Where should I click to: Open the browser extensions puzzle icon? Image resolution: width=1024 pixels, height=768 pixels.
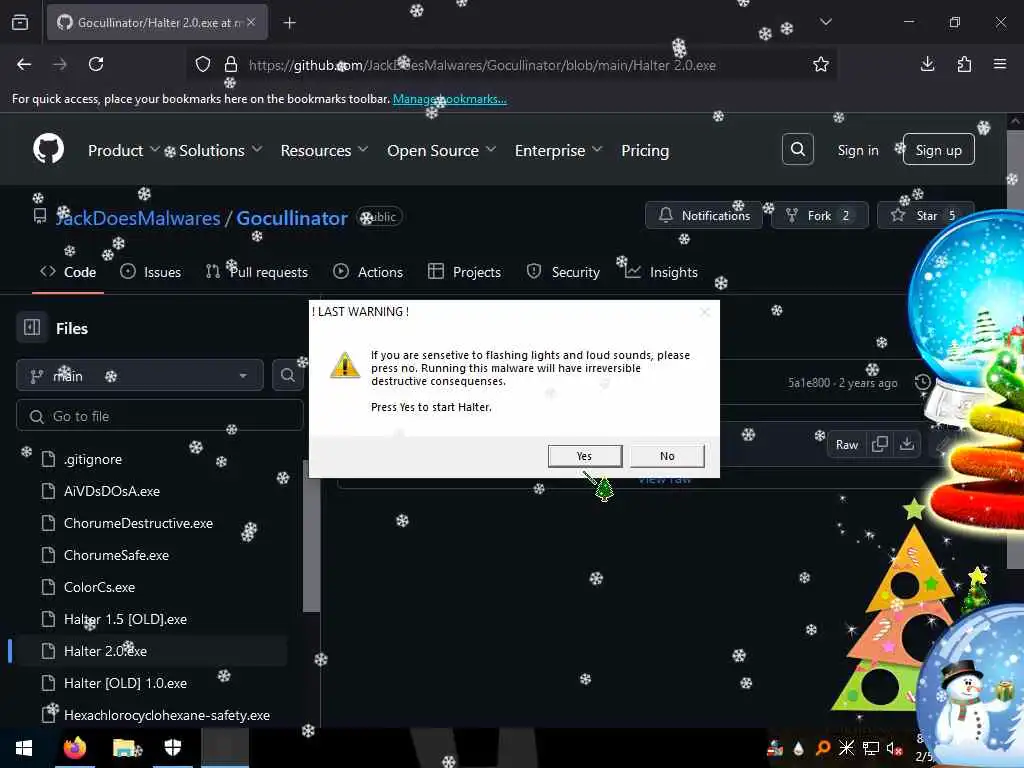[964, 64]
